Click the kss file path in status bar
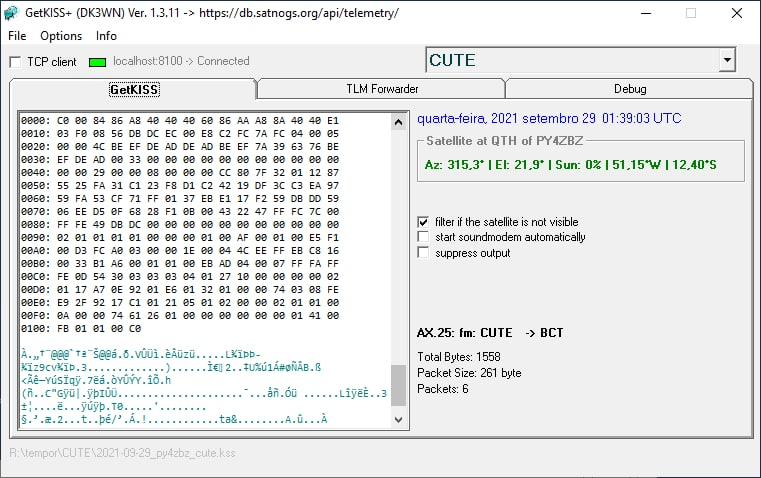761x478 pixels. click(x=122, y=453)
